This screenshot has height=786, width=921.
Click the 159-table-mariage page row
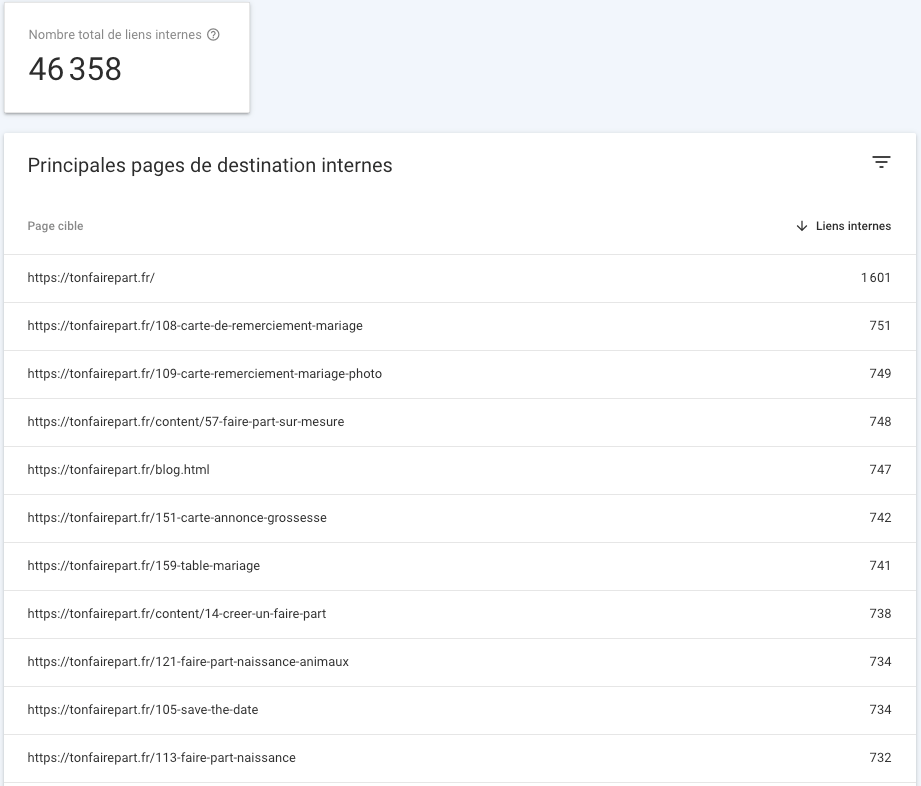[460, 566]
